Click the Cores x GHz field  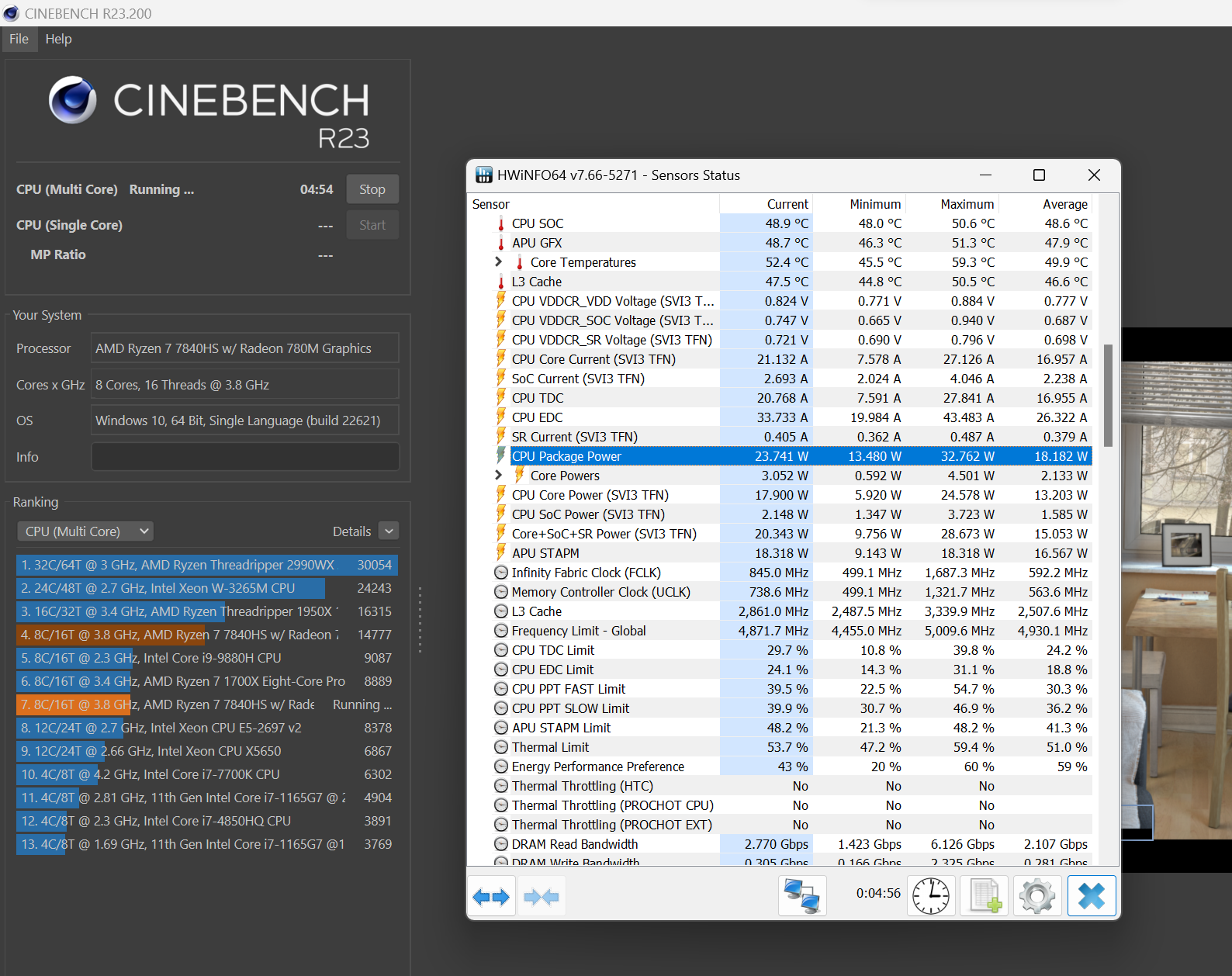(x=245, y=385)
